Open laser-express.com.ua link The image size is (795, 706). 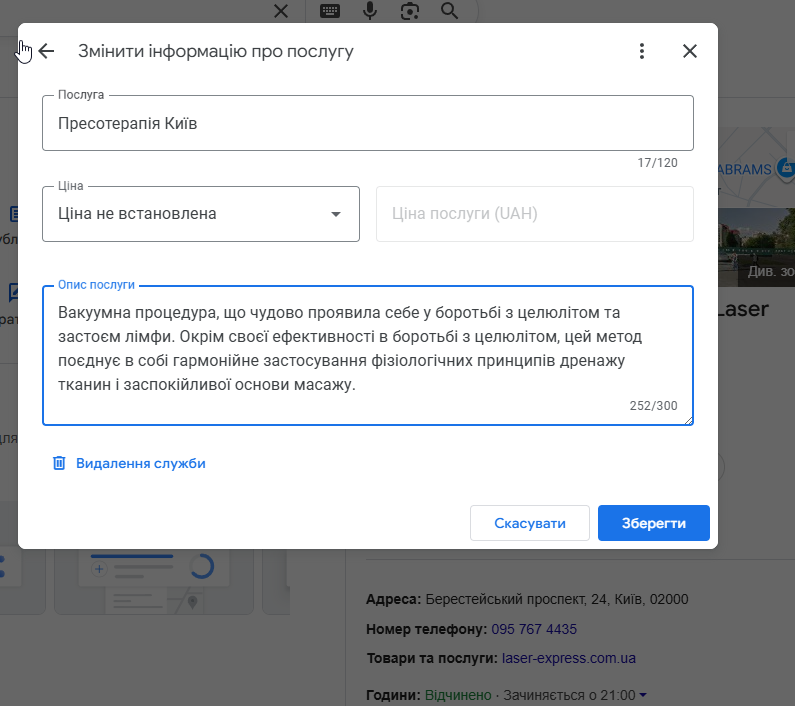click(x=568, y=658)
